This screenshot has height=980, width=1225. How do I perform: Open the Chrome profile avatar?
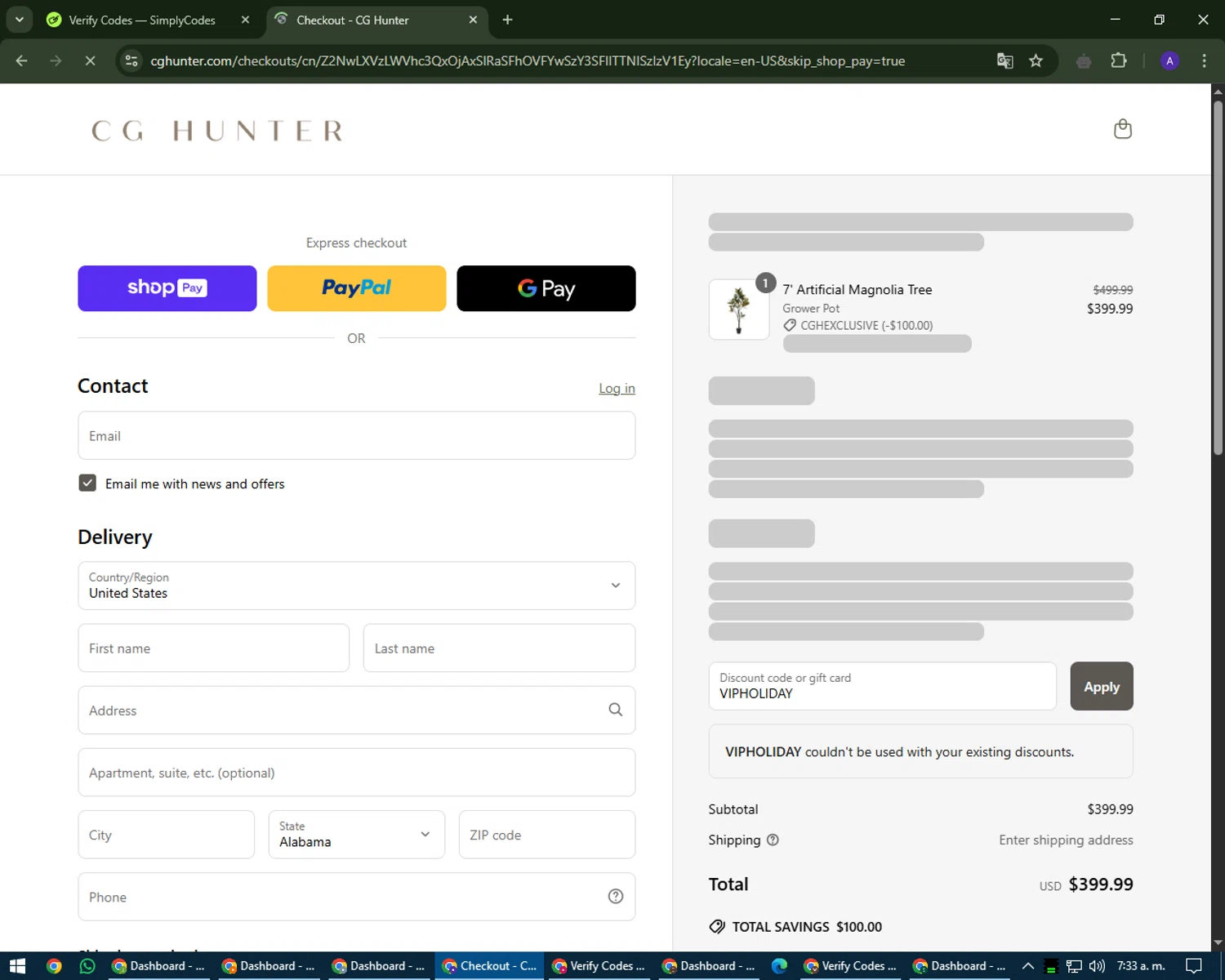coord(1169,60)
